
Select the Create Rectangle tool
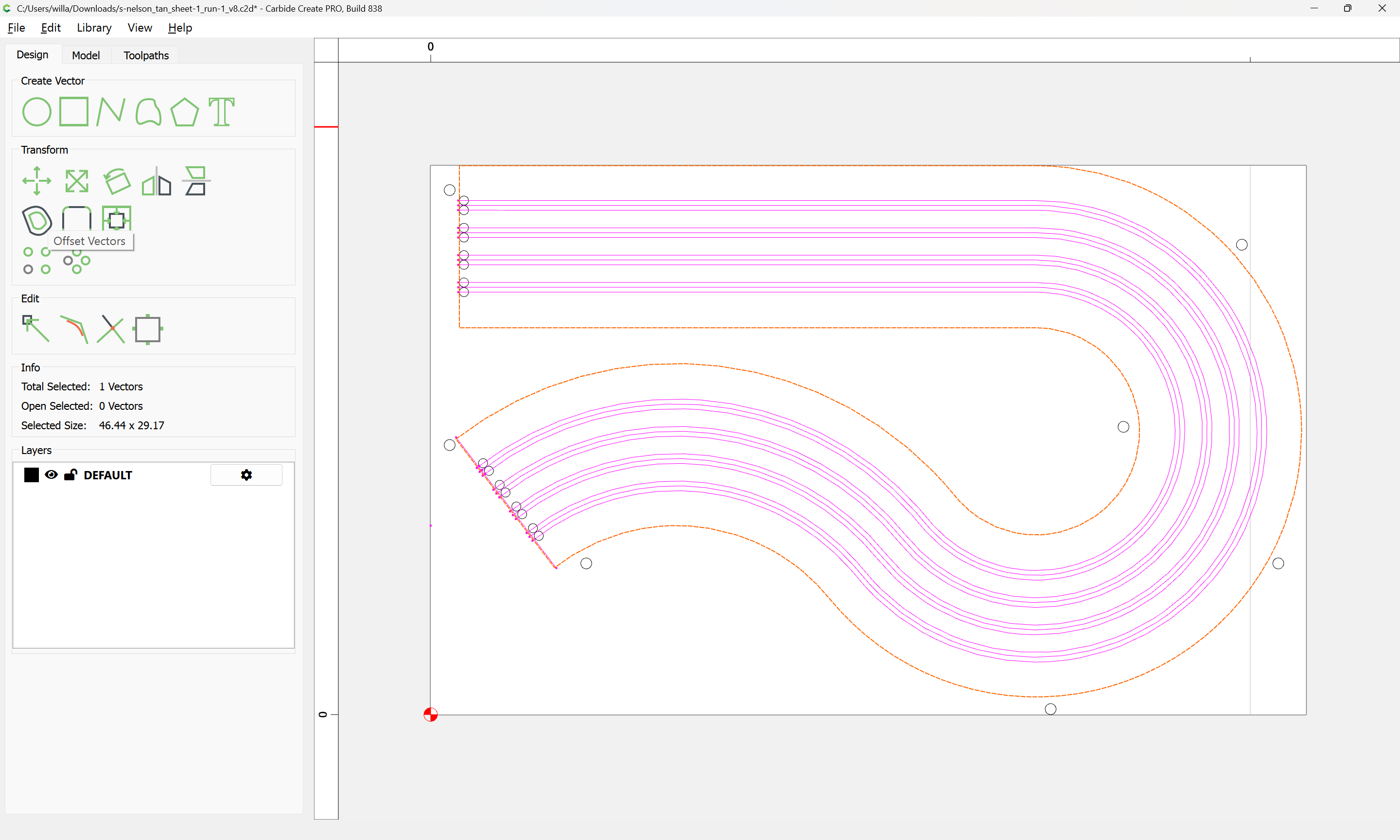click(74, 111)
